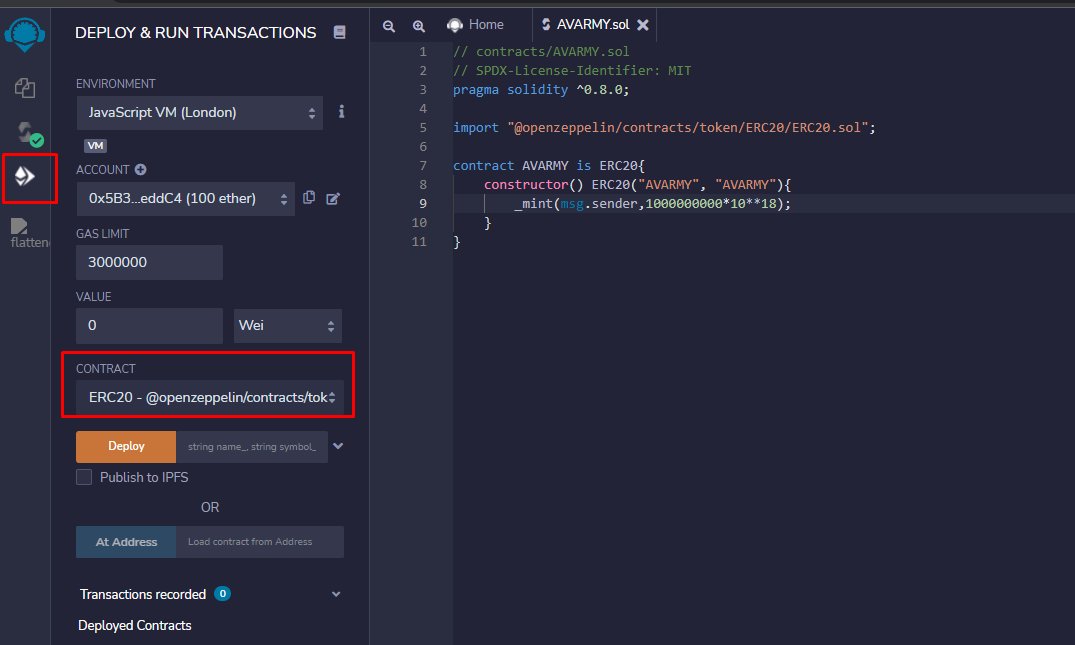Zoom out the editor font
Screen dimensions: 1075x645
(389, 25)
